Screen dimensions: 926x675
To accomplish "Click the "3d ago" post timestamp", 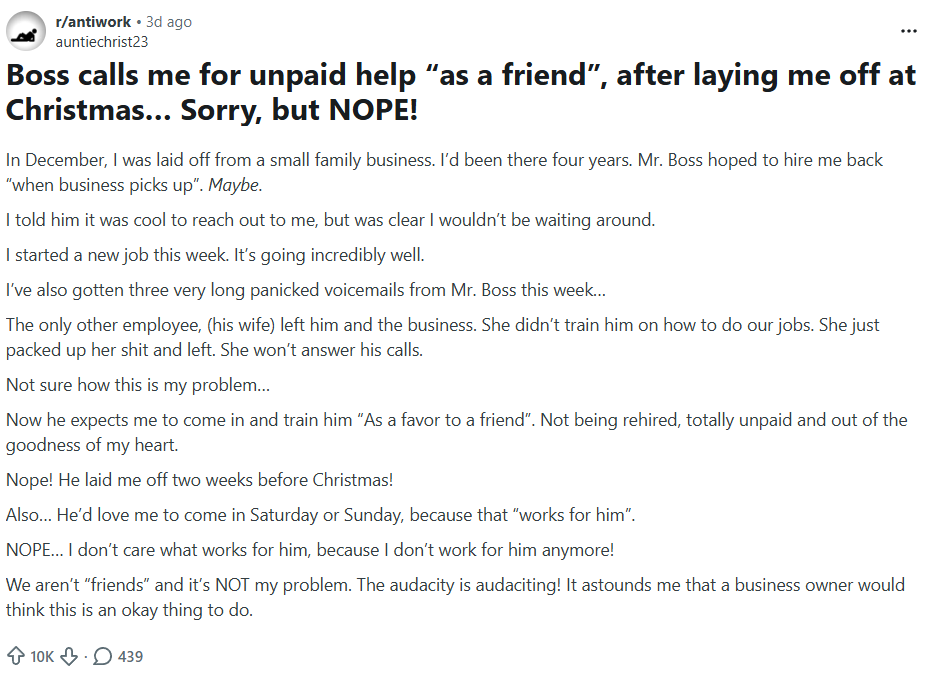I will [168, 22].
